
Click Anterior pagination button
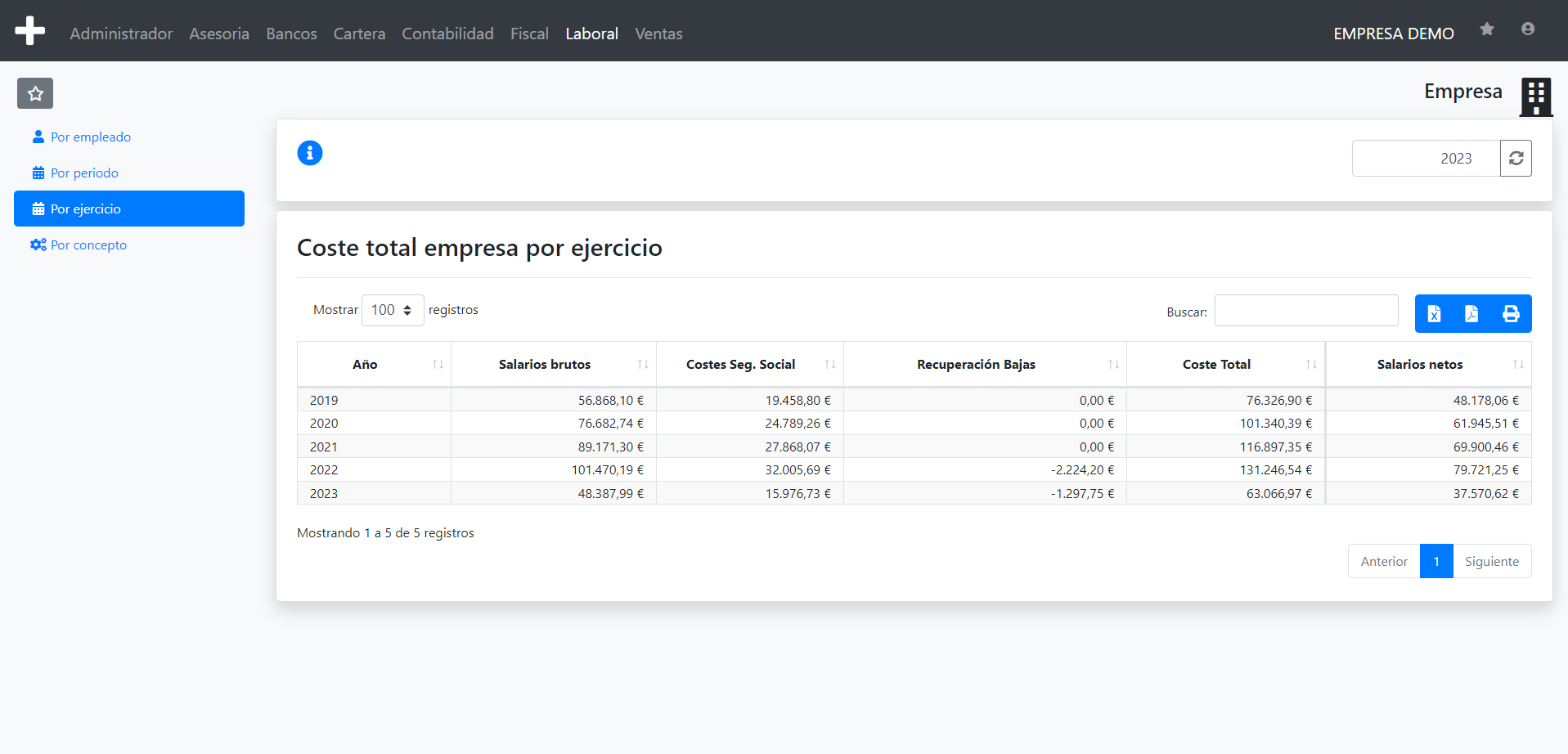point(1384,561)
